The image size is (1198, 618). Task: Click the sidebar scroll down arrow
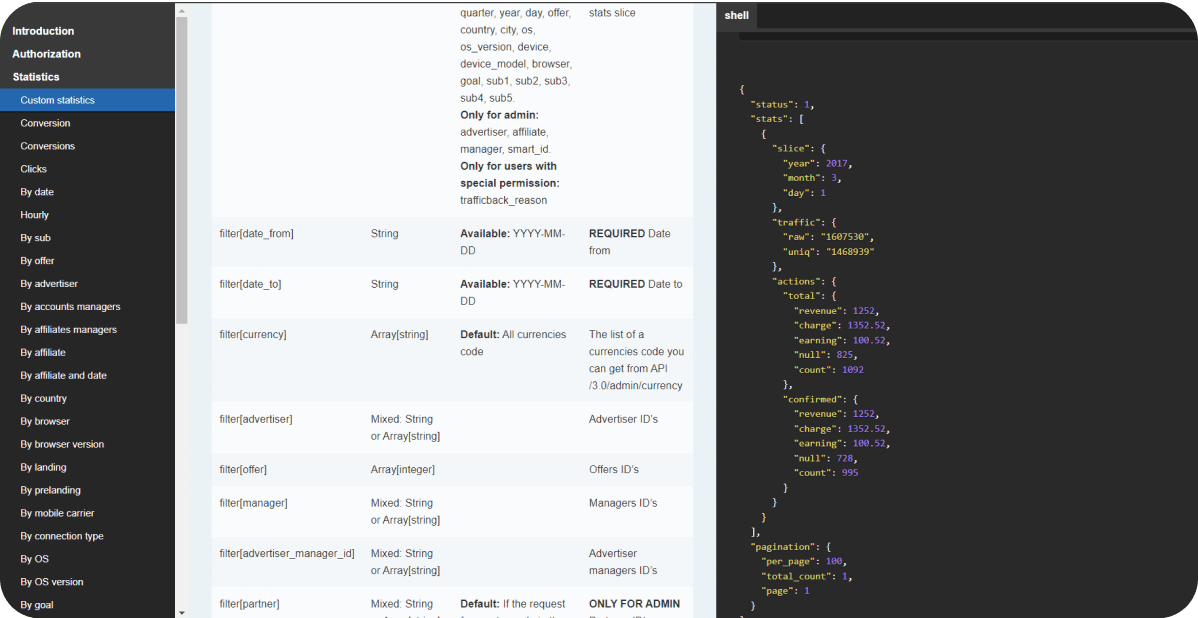click(x=181, y=611)
